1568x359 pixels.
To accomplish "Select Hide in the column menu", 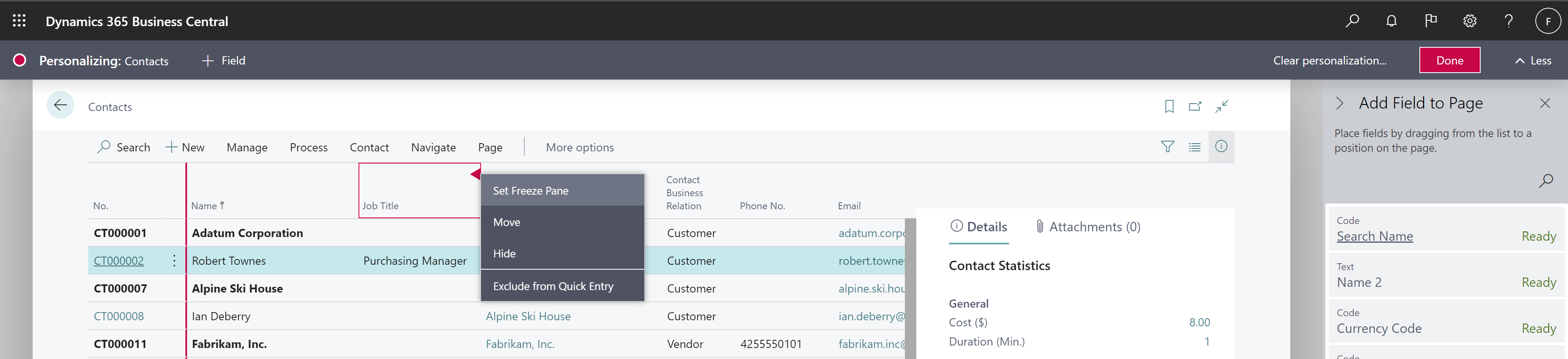I will coord(504,254).
